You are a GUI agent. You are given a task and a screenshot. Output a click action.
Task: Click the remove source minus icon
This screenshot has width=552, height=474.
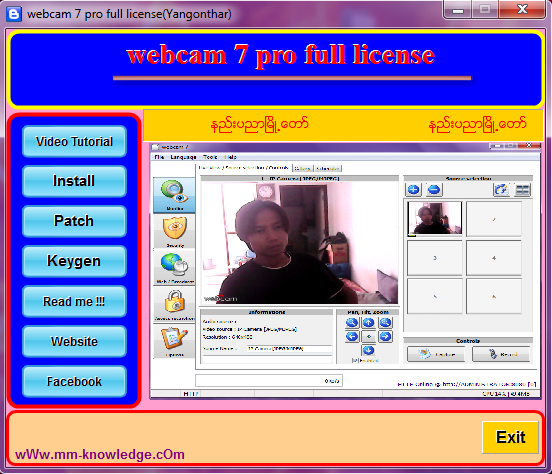pyautogui.click(x=434, y=190)
